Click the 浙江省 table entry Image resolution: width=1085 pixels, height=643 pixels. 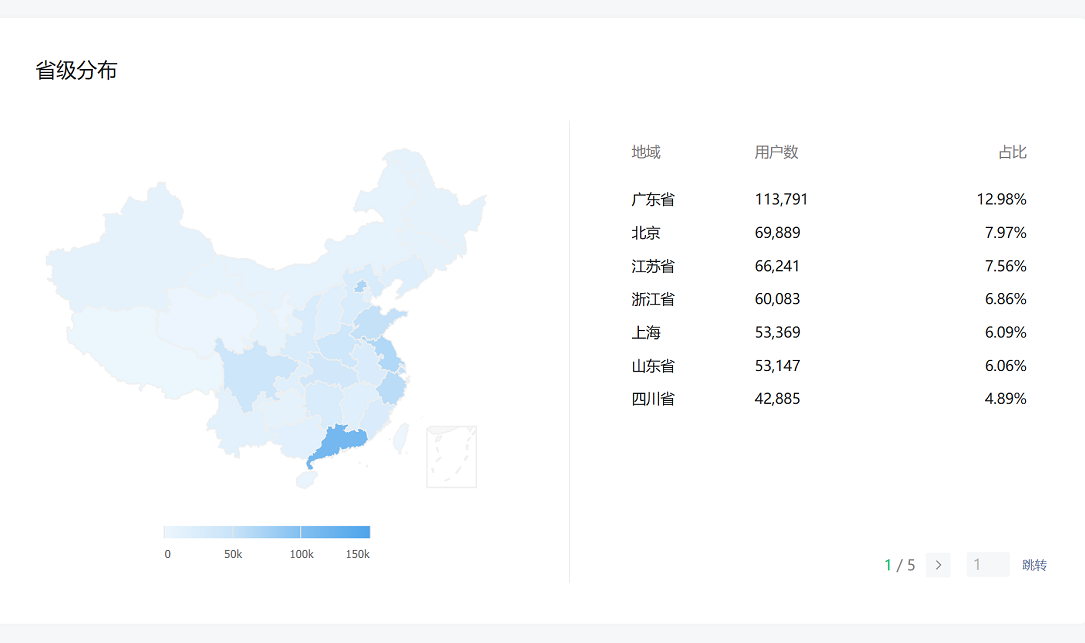653,299
